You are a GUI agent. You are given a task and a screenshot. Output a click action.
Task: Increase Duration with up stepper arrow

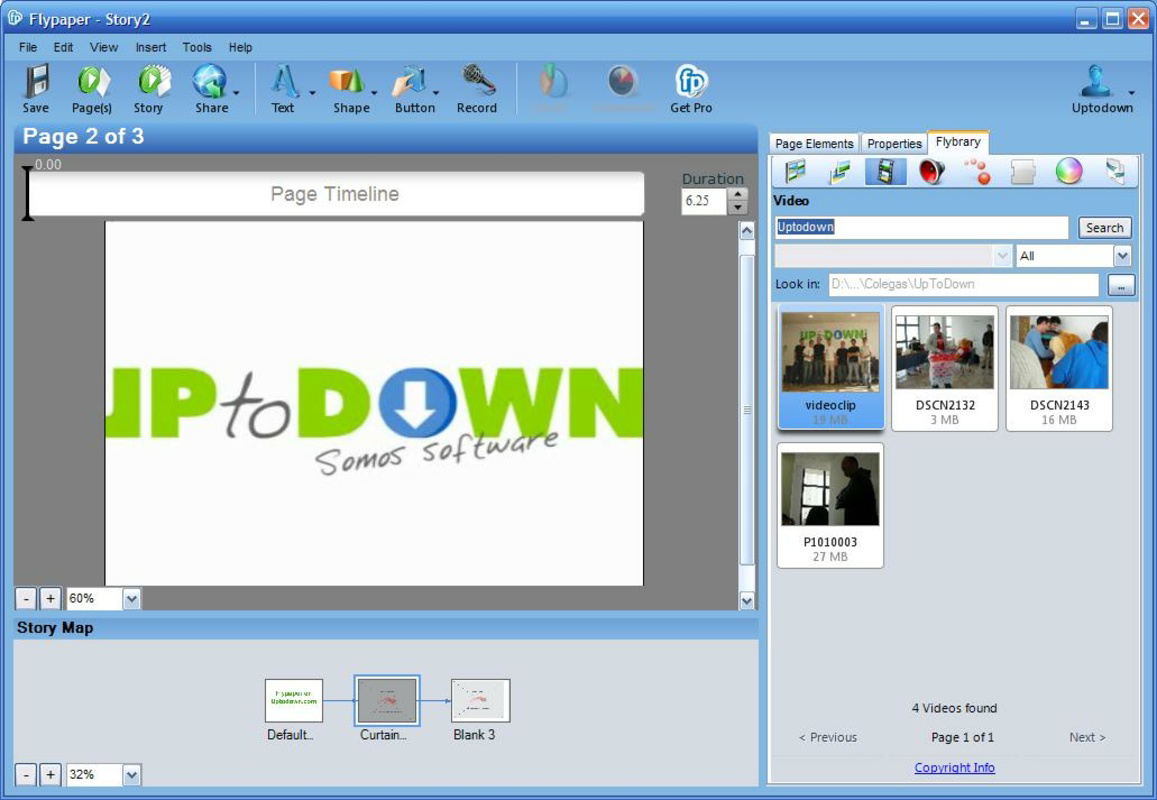pyautogui.click(x=737, y=194)
